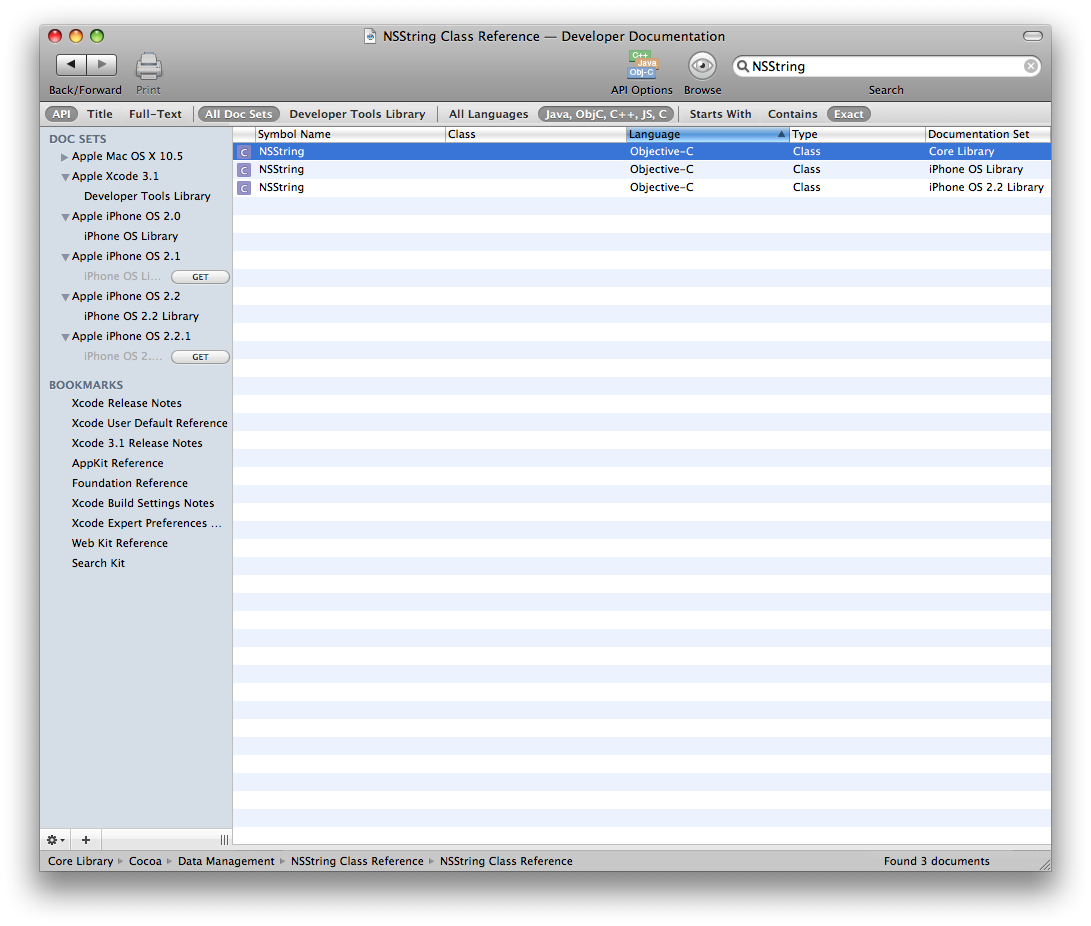Viewport: 1091px width, 926px height.
Task: Open Xcode User Default Reference bookmark
Action: 150,424
